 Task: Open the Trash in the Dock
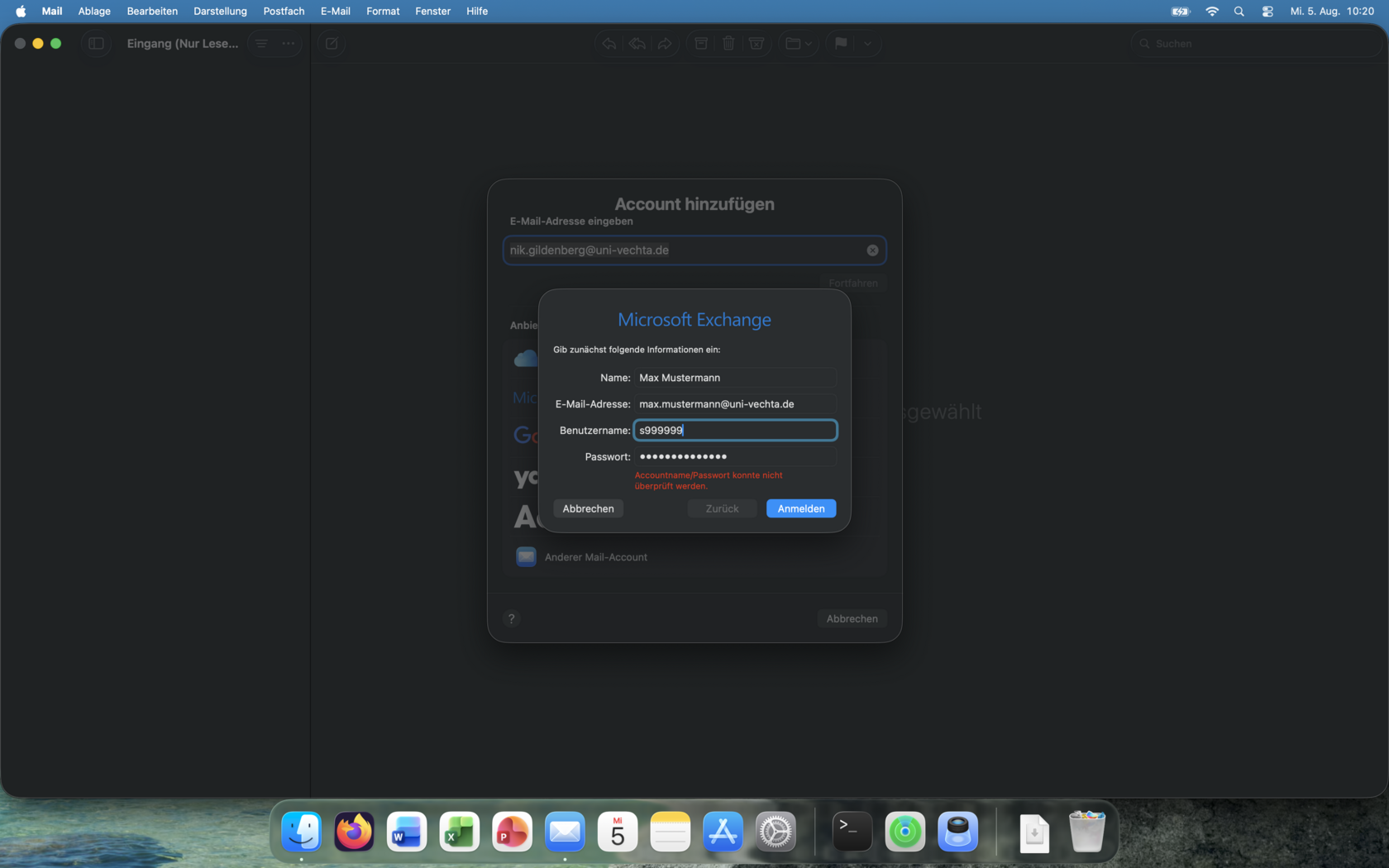[1087, 832]
